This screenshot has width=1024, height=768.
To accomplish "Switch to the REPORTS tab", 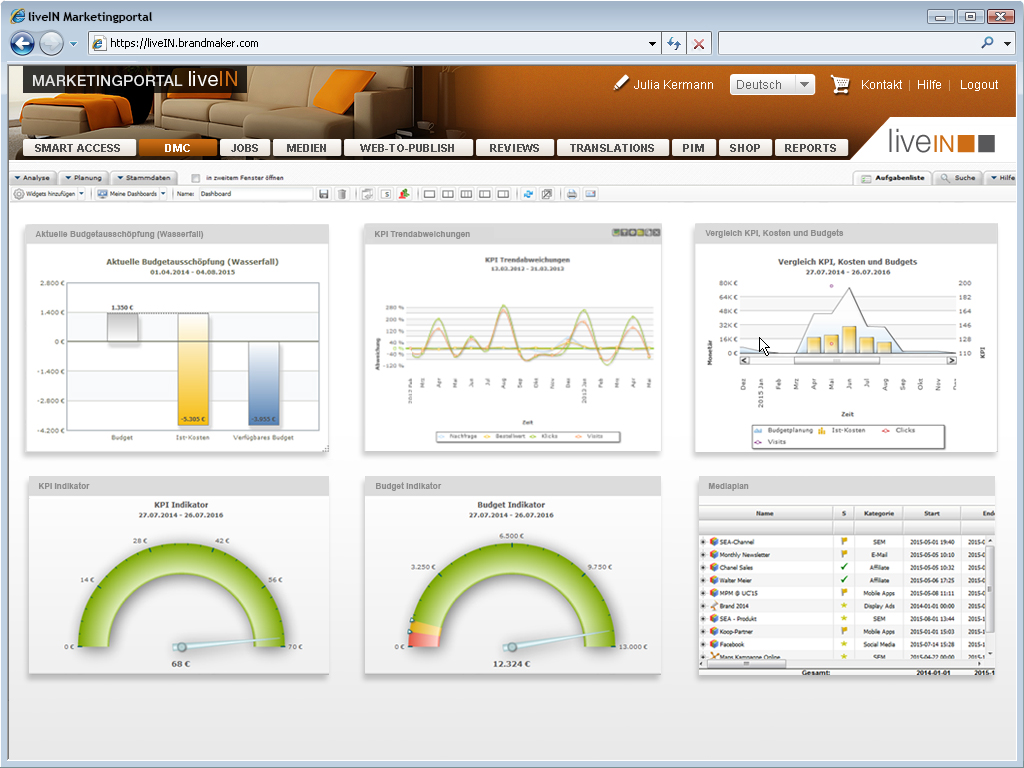I will [x=810, y=148].
